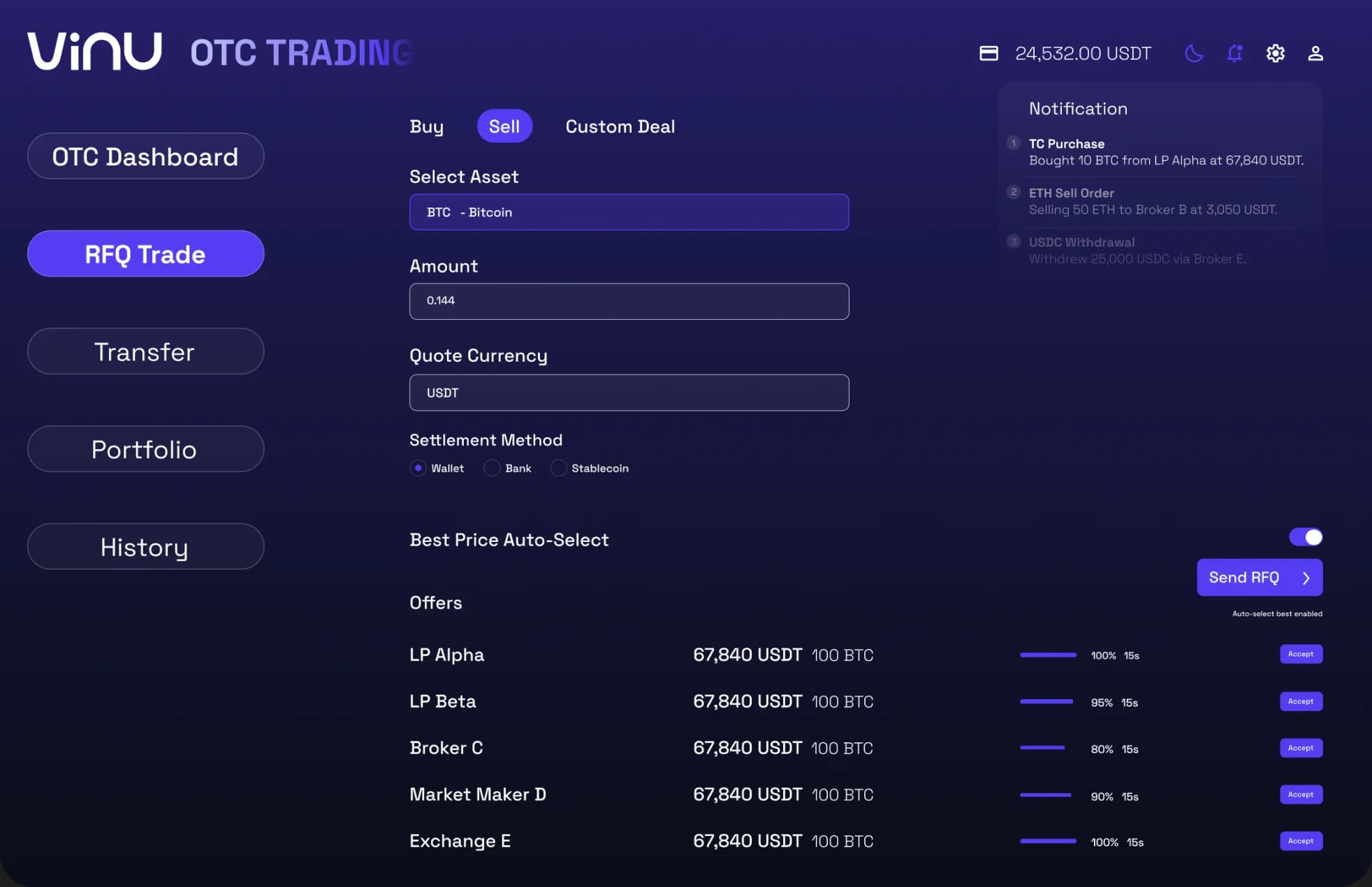Open the Select Asset BTC dropdown
The width and height of the screenshot is (1372, 887).
(629, 212)
